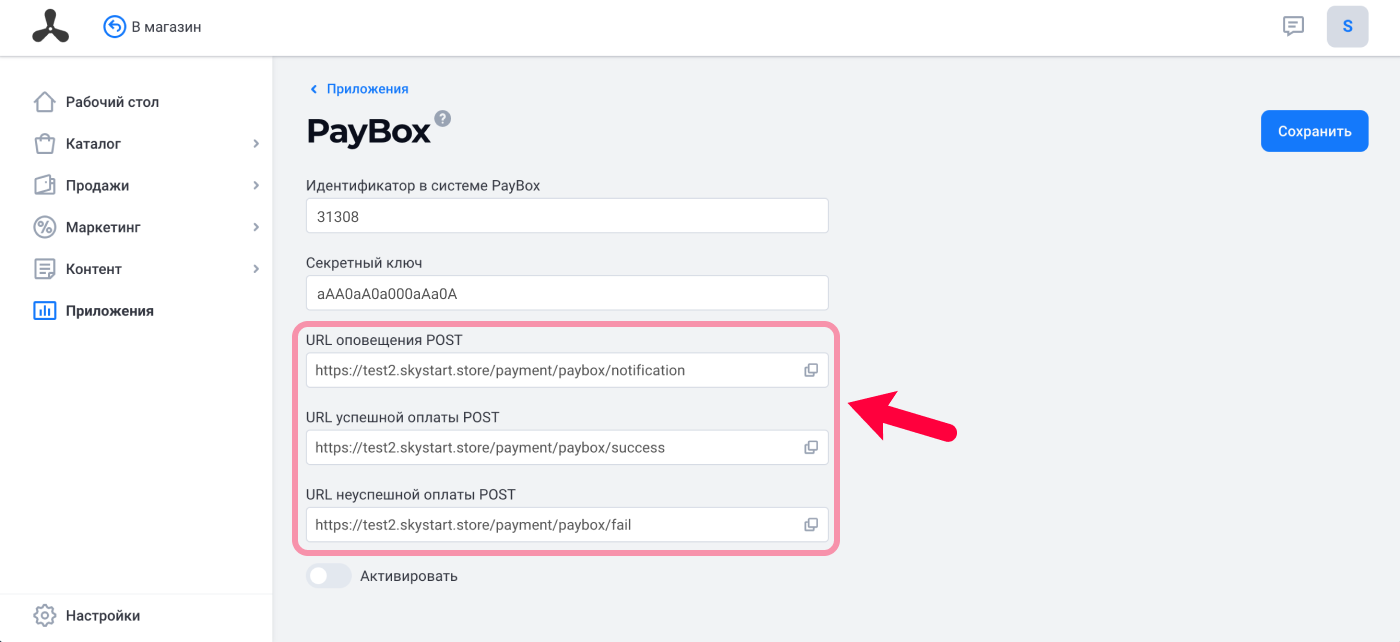The height and width of the screenshot is (642, 1400).
Task: Click the URL неуспешной оплаты POST field
Action: [567, 524]
